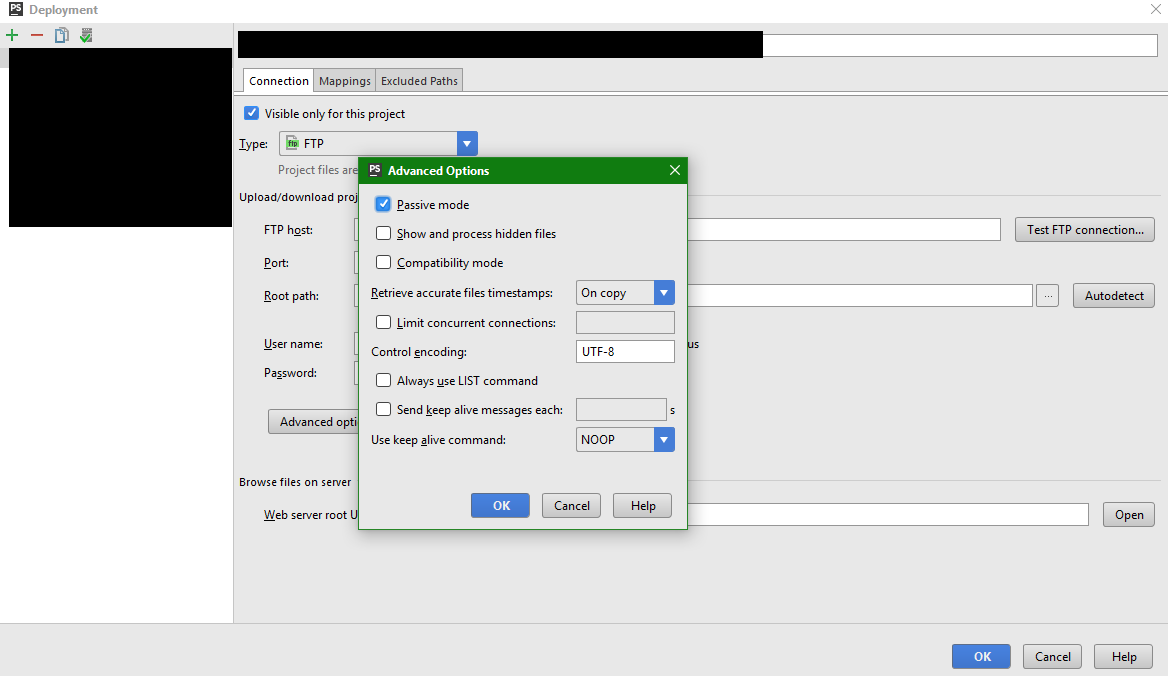Expand the Type FTP dropdown arrow
This screenshot has width=1168, height=676.
click(x=467, y=144)
